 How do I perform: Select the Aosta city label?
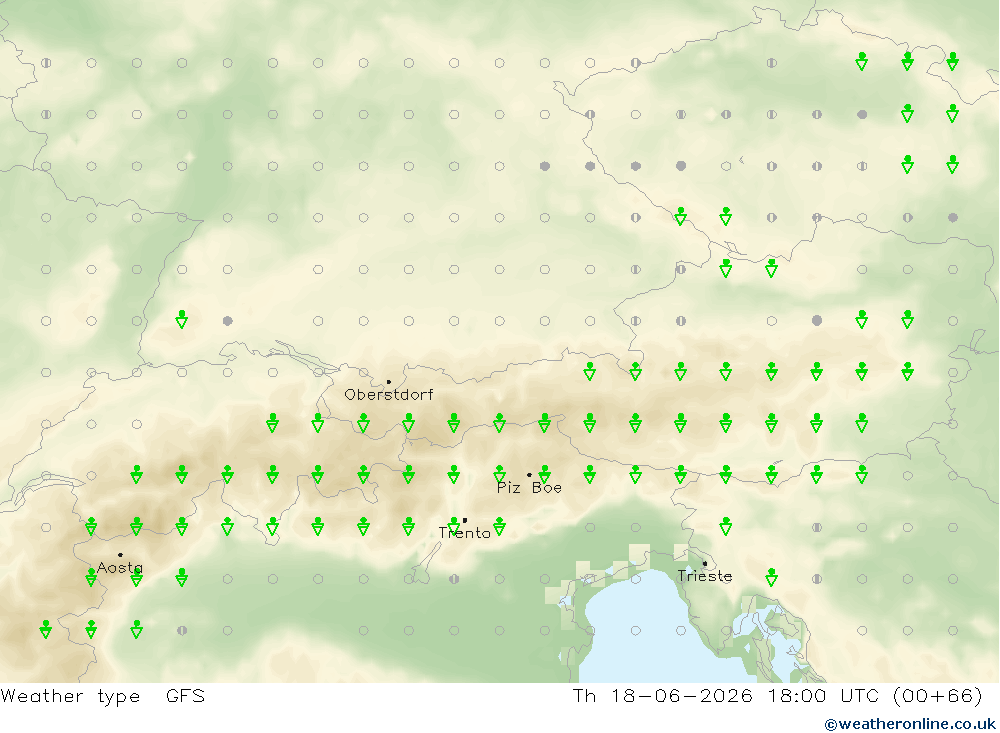120,568
